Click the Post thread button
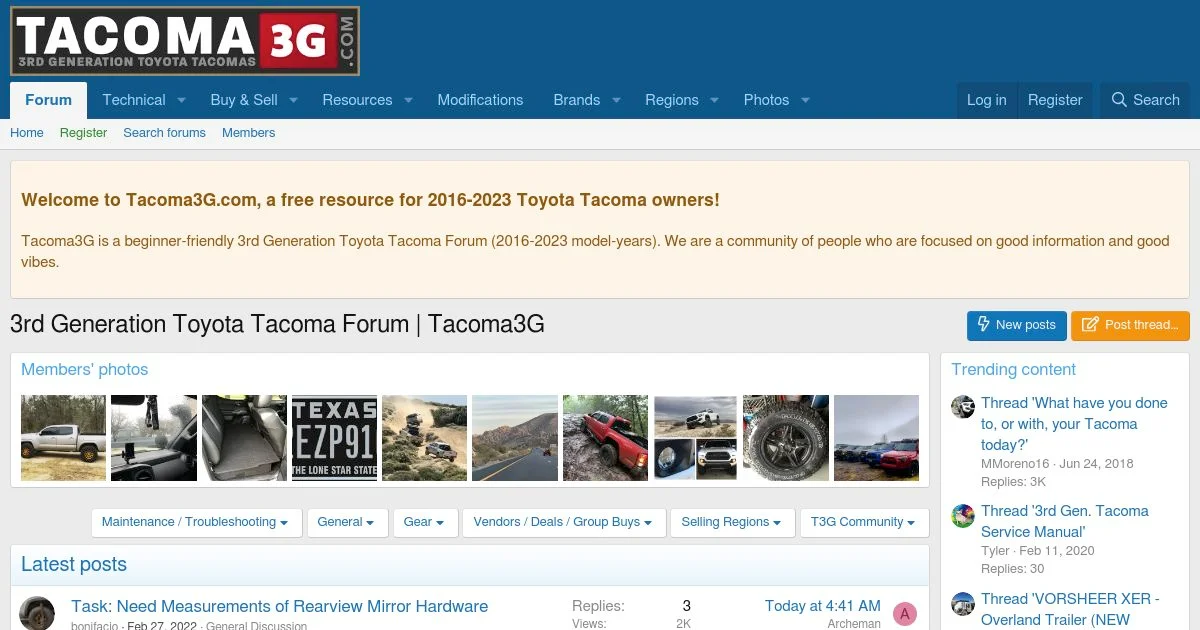This screenshot has width=1200, height=630. [1131, 325]
